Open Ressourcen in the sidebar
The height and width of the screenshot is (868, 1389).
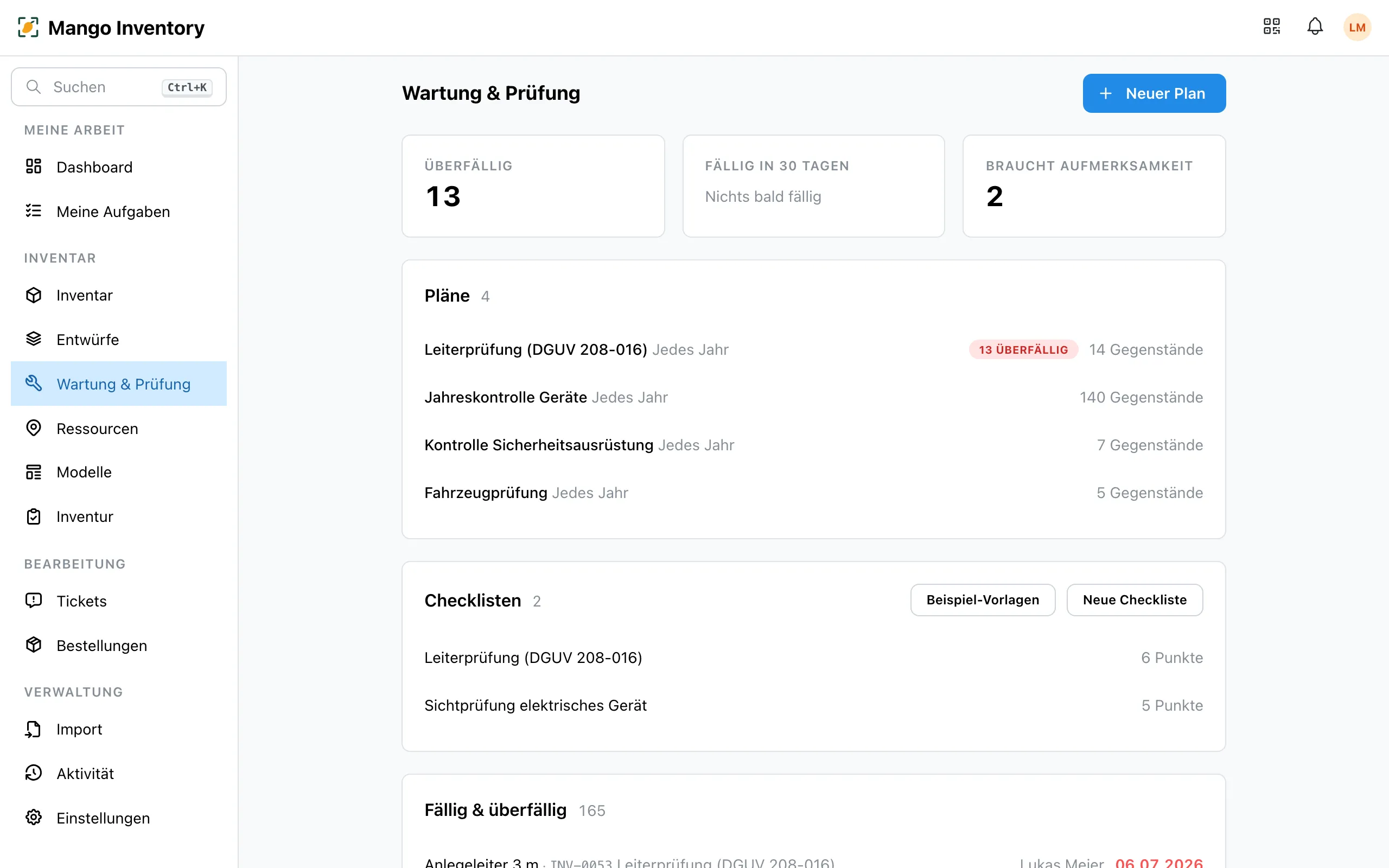(x=119, y=428)
